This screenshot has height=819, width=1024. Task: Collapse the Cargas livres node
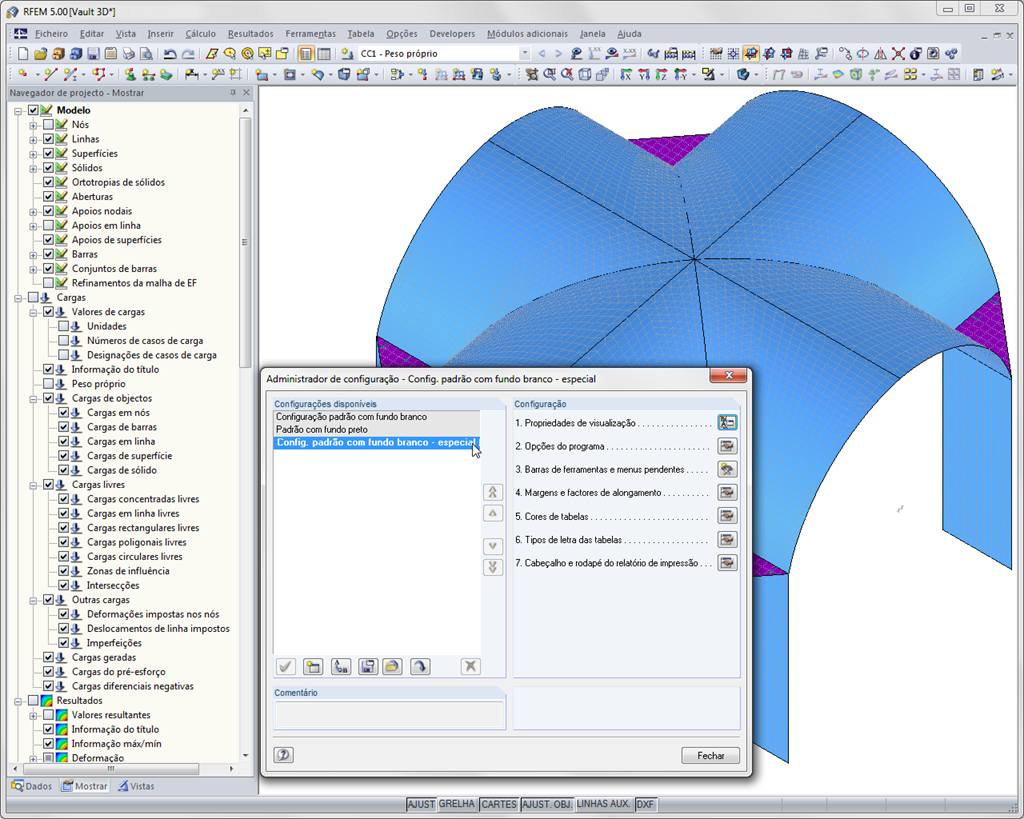click(33, 485)
